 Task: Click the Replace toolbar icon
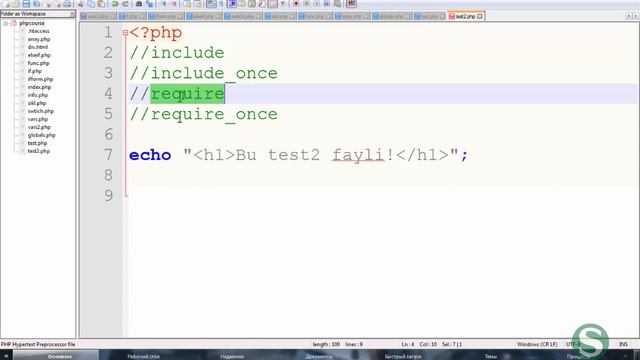click(149, 4)
